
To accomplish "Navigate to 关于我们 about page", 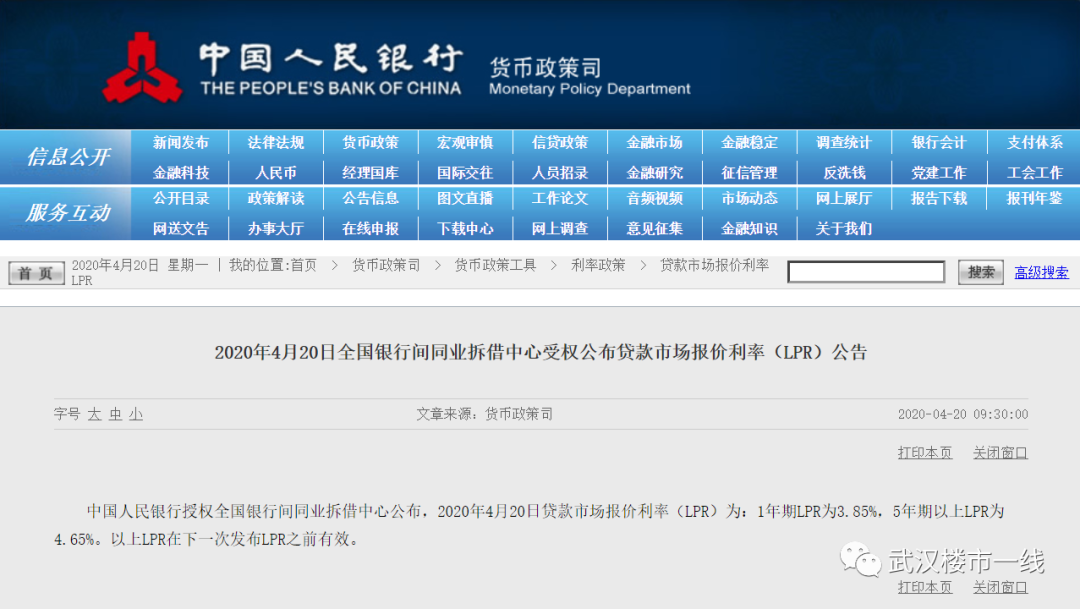I will 843,228.
